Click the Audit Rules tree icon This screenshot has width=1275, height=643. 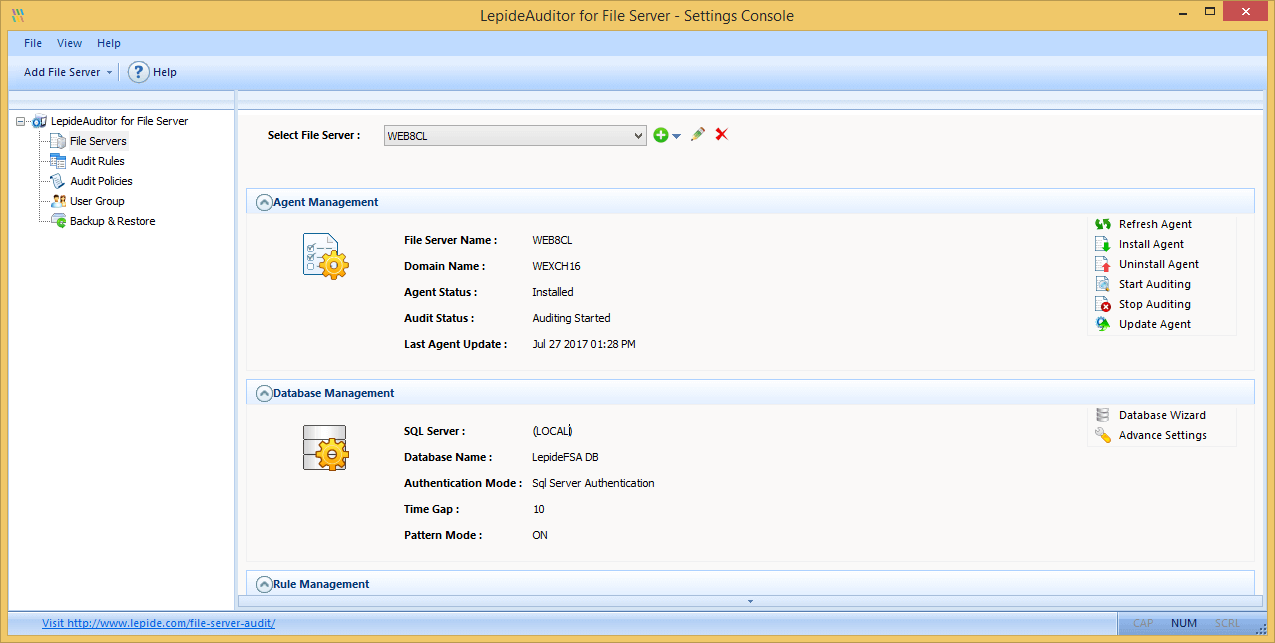pyautogui.click(x=58, y=161)
